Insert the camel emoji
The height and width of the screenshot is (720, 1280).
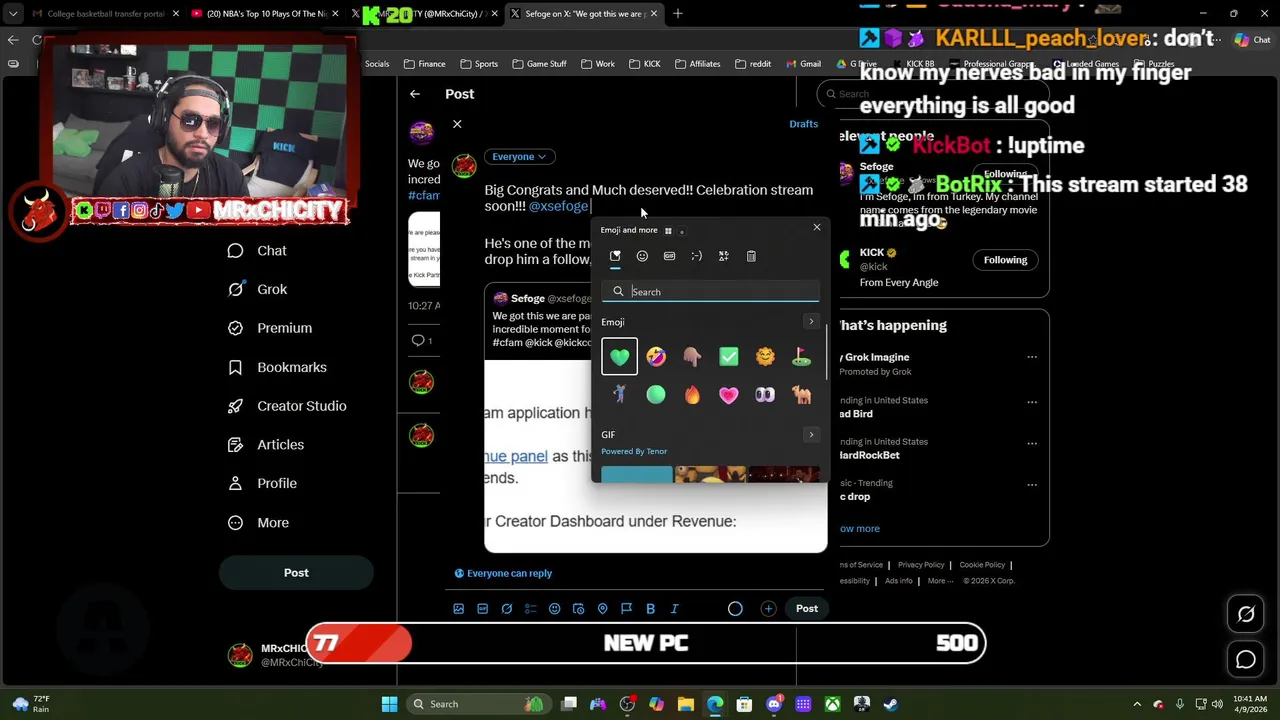pos(801,395)
